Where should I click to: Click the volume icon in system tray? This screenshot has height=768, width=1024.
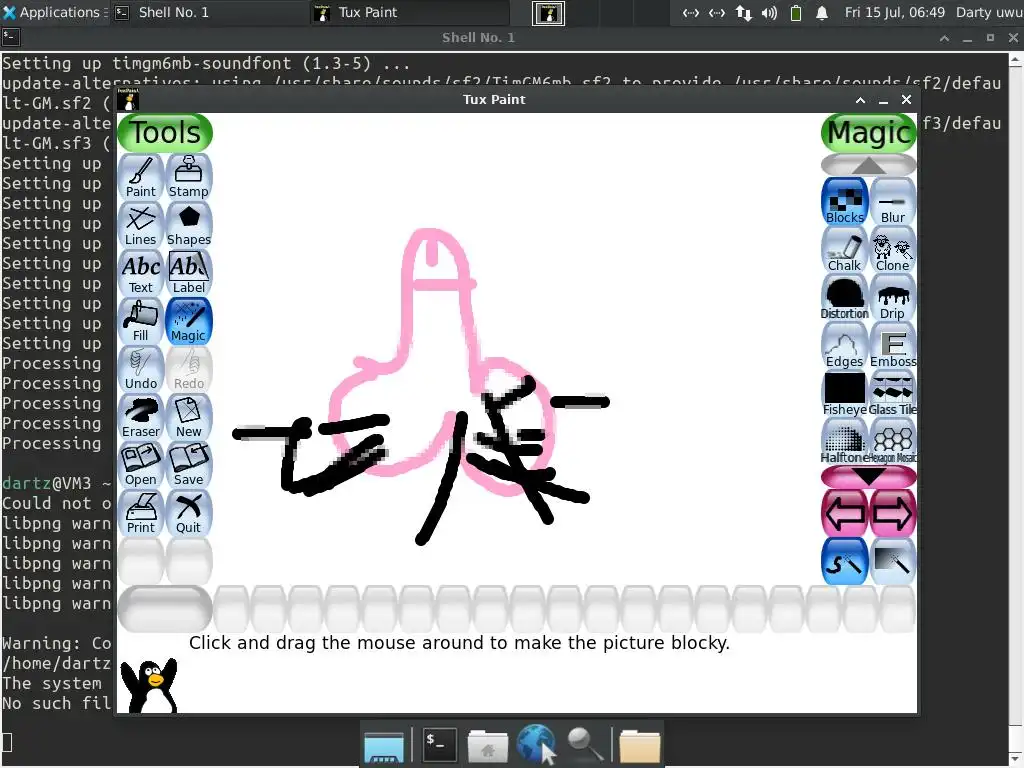769,13
